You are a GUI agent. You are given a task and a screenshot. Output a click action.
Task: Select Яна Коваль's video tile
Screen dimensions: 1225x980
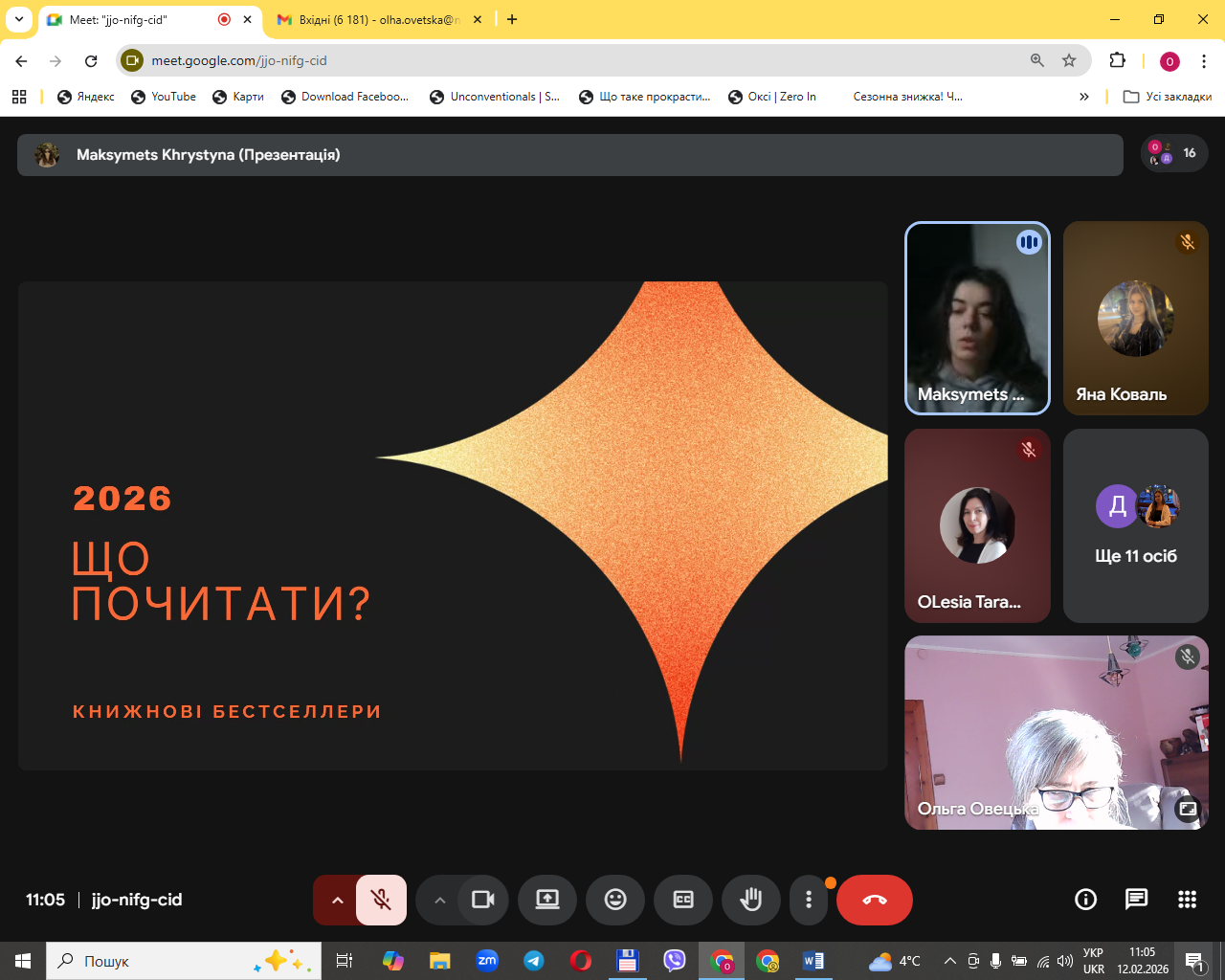point(1135,319)
